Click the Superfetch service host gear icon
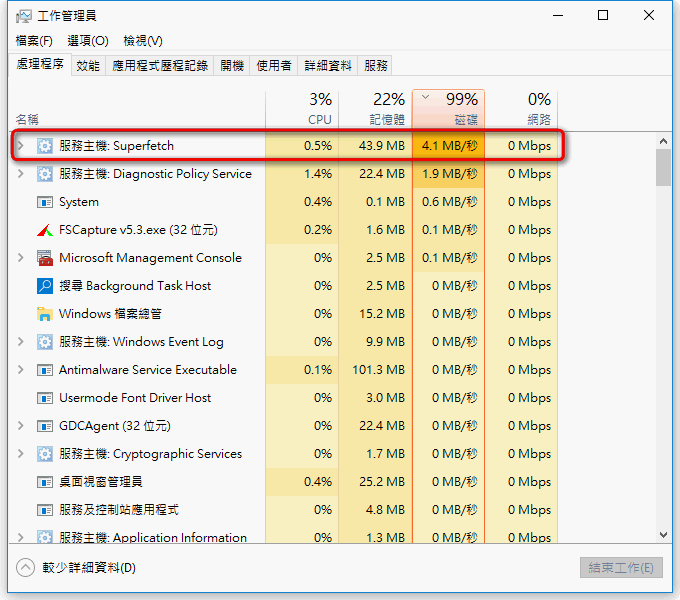Screen dimensions: 680x600 pyautogui.click(x=45, y=146)
